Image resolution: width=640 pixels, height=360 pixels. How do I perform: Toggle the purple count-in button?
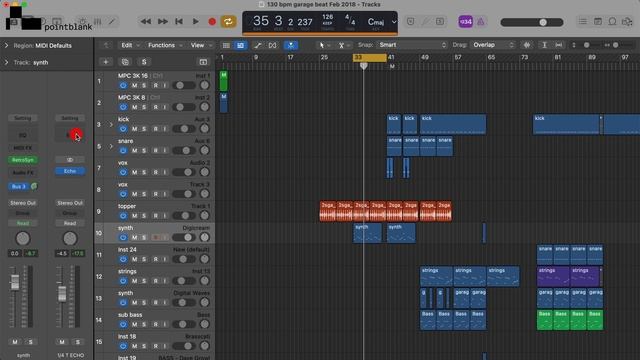466,22
